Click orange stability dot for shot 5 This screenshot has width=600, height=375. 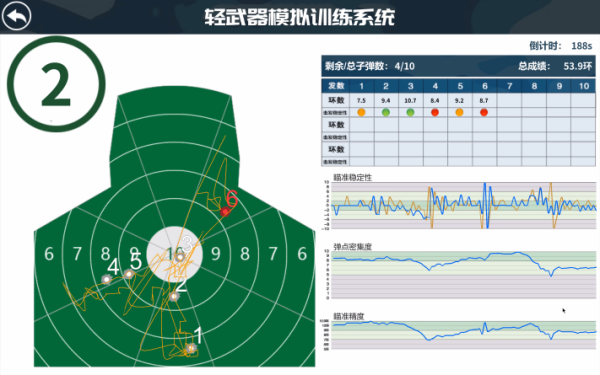[x=459, y=112]
